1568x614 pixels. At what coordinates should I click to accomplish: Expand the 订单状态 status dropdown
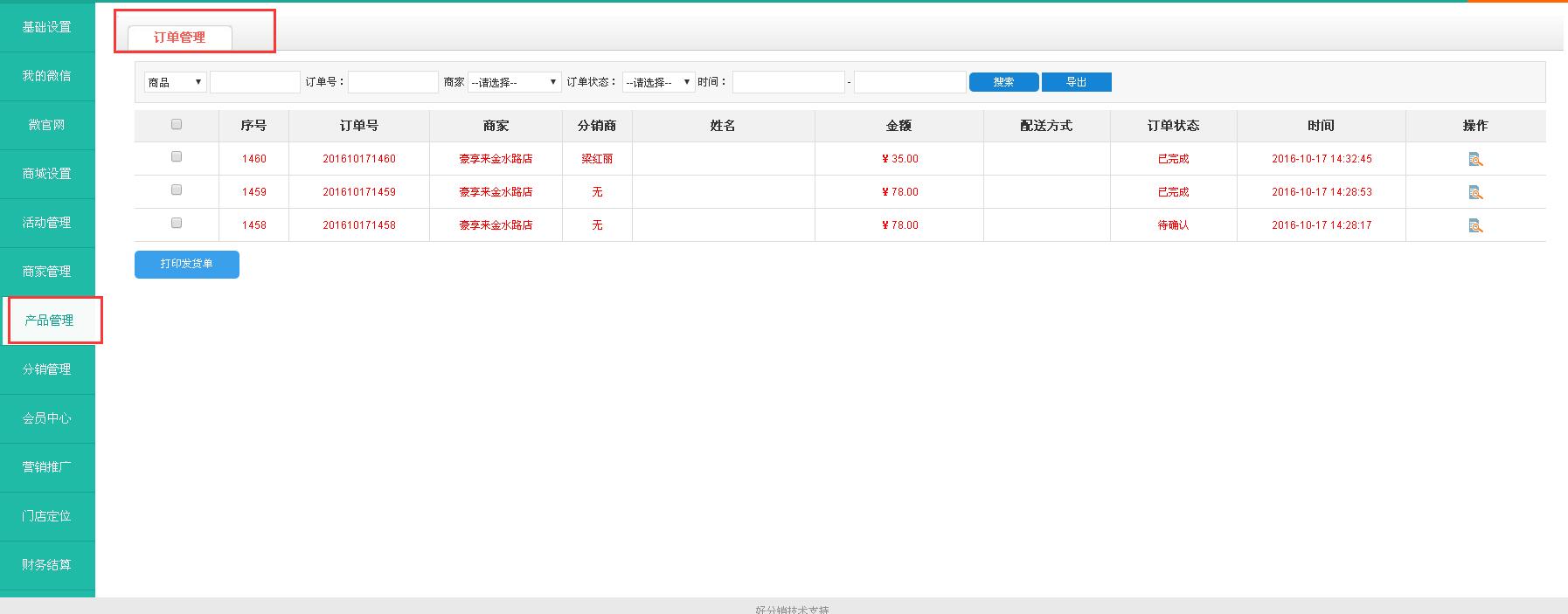pos(658,82)
